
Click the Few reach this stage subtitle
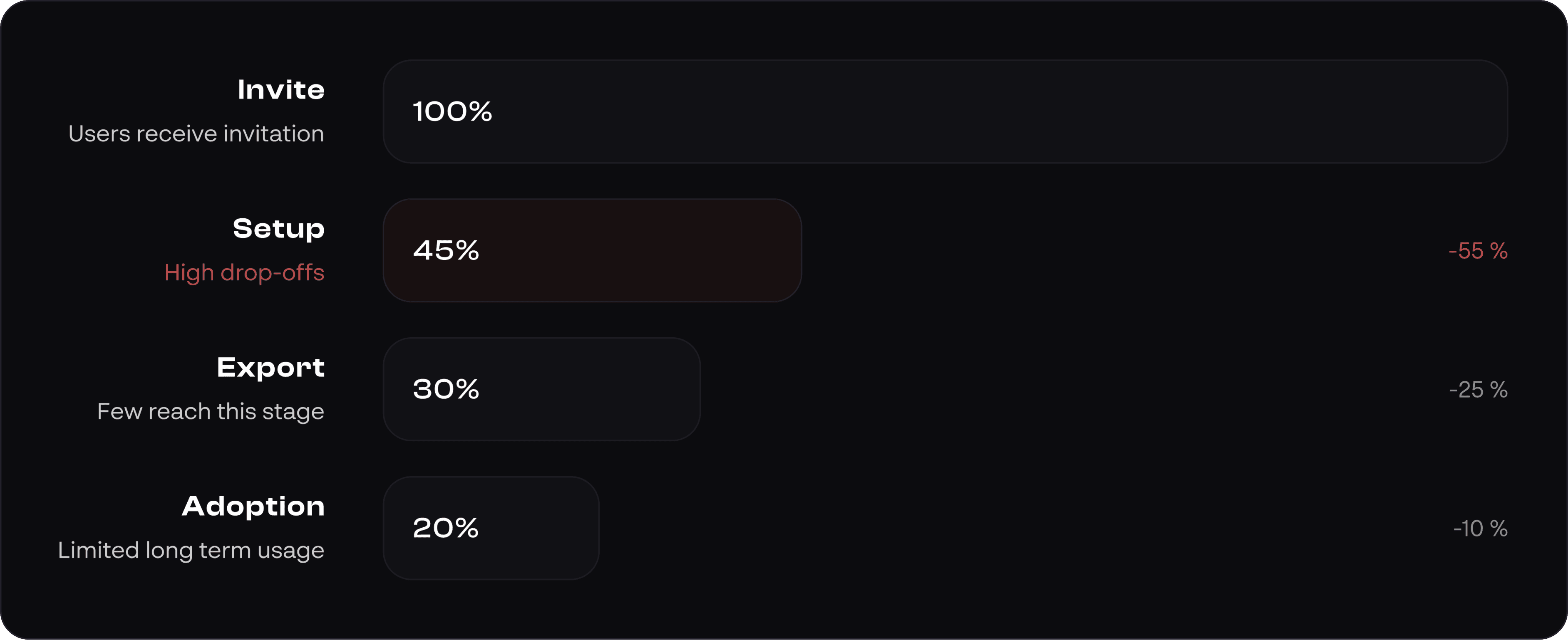211,411
